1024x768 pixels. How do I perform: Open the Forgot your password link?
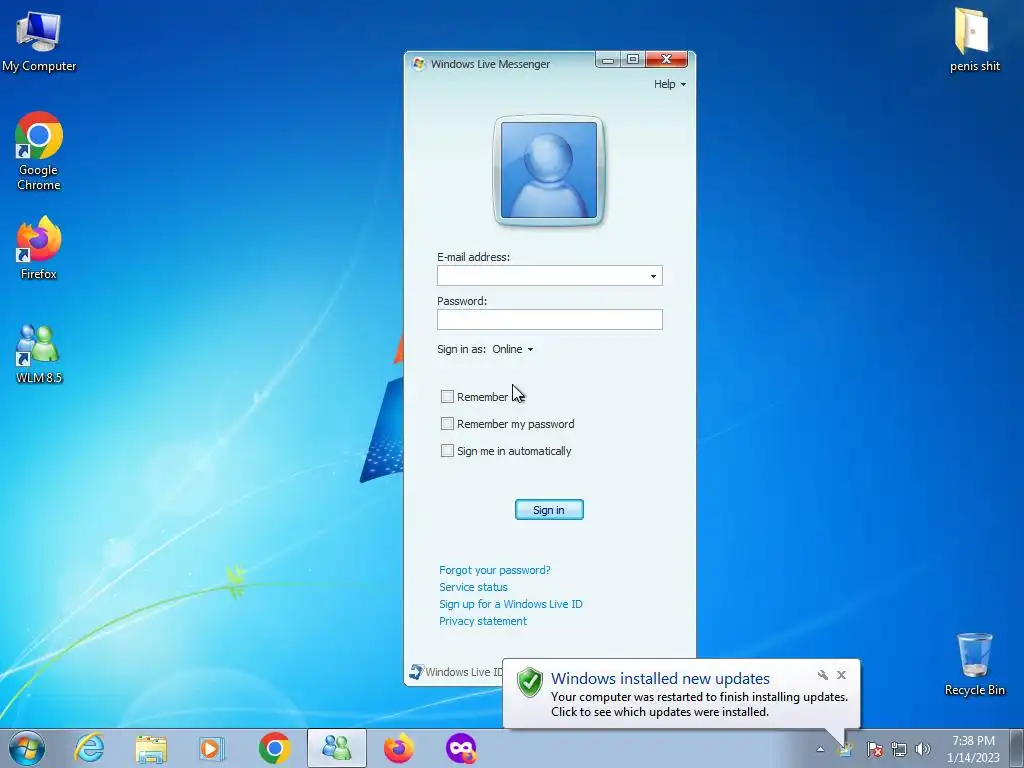point(494,570)
